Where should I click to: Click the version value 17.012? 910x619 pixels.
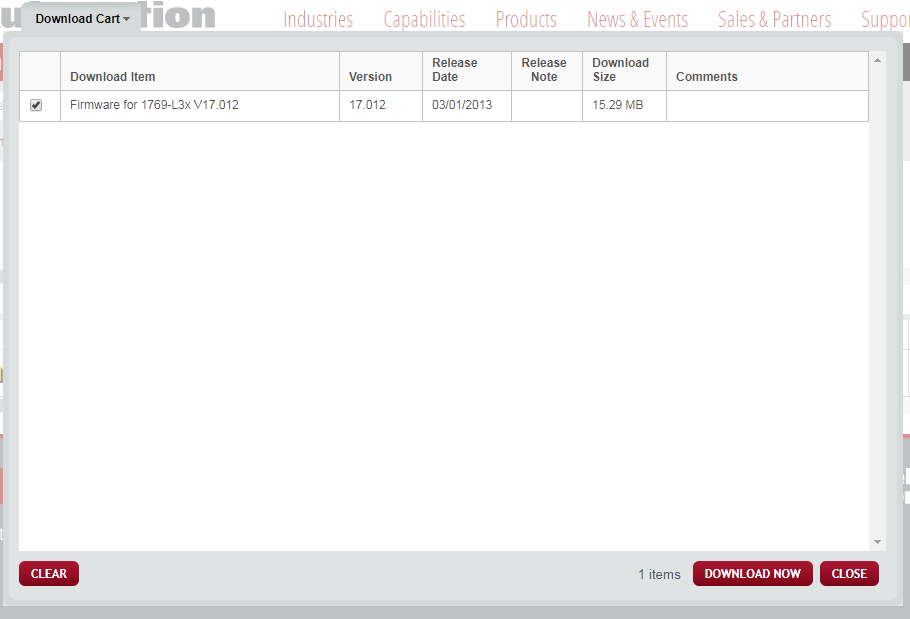[x=367, y=105]
